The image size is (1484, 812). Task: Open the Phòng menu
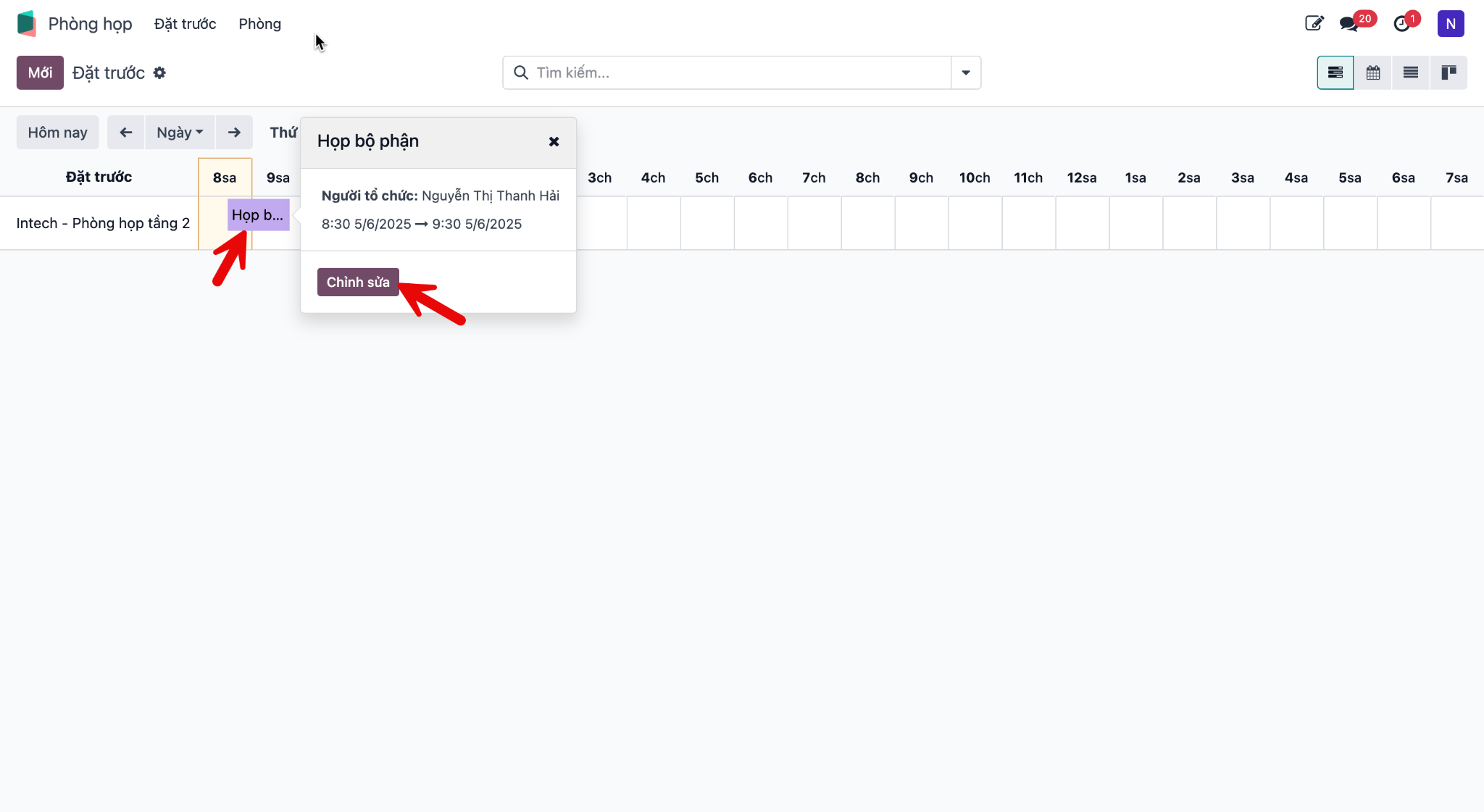260,24
